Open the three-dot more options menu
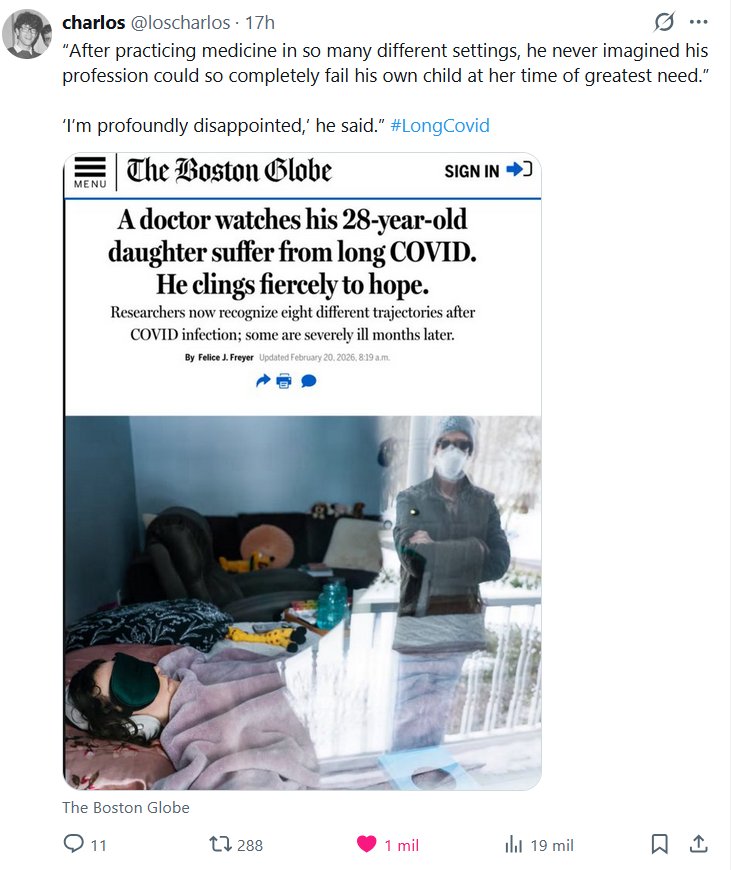 tap(698, 22)
